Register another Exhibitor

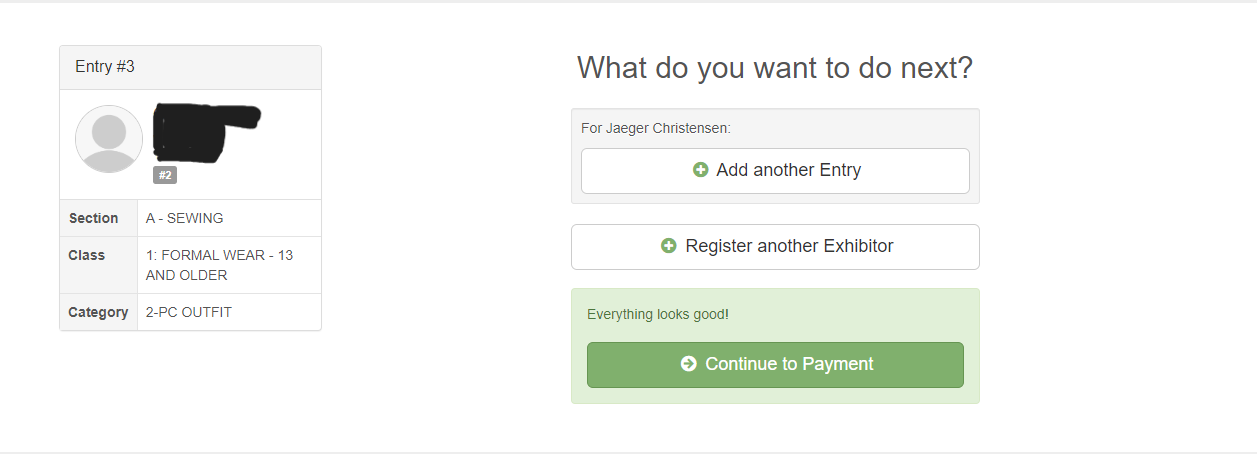pos(775,246)
